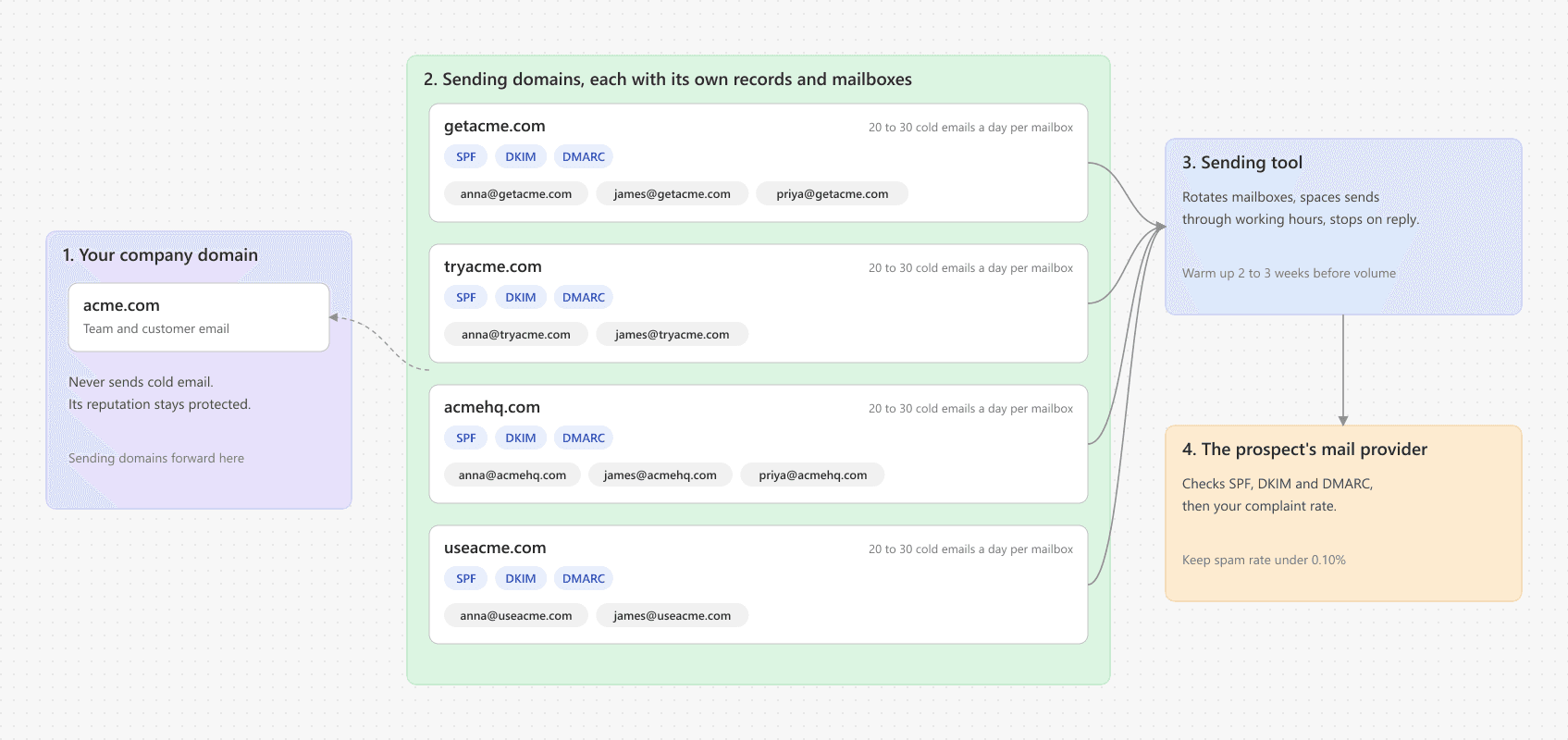The image size is (1568, 740).
Task: Click the DMARC tag under tryacme.com
Action: pyautogui.click(x=584, y=298)
